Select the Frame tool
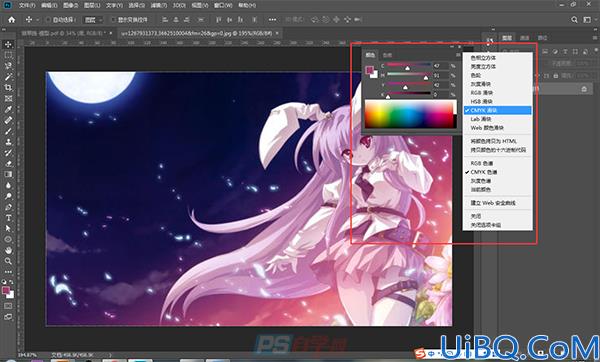Image resolution: width=600 pixels, height=362 pixels. coord(8,98)
